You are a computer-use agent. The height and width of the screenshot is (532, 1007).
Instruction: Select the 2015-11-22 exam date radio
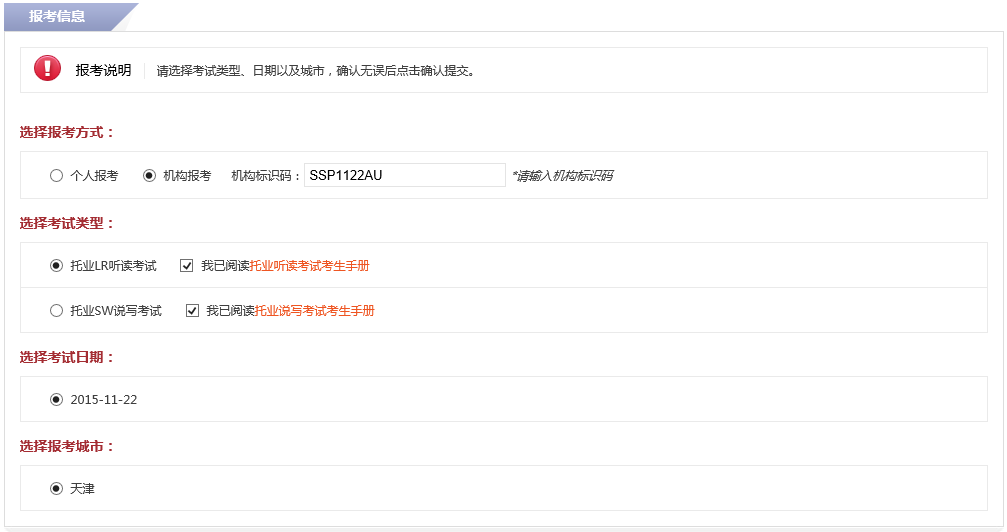[56, 400]
